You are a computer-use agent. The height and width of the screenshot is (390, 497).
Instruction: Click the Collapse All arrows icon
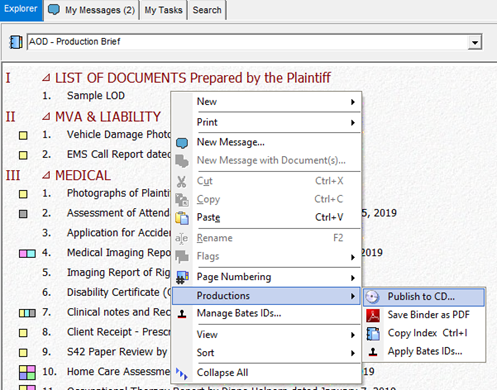[182, 373]
